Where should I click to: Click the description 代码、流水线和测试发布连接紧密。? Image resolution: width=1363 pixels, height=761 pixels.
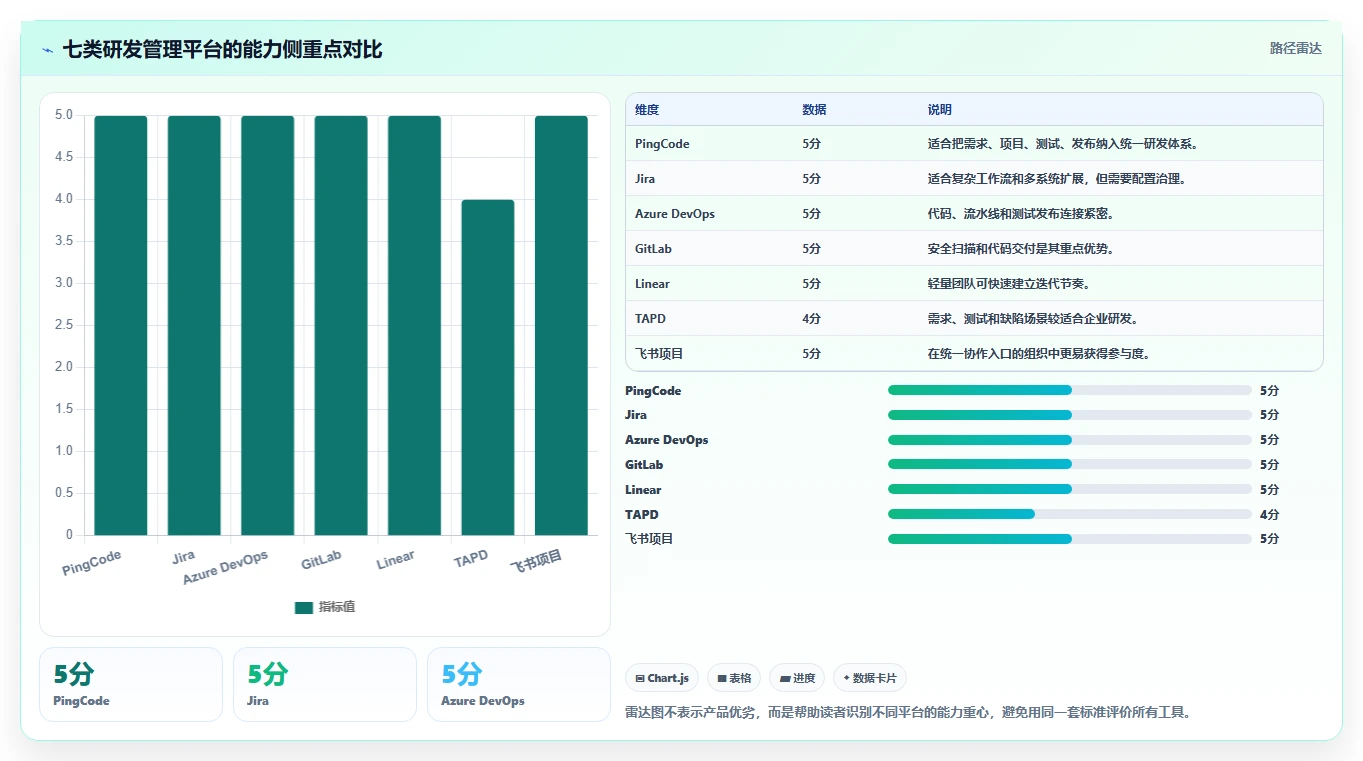[x=1021, y=214]
